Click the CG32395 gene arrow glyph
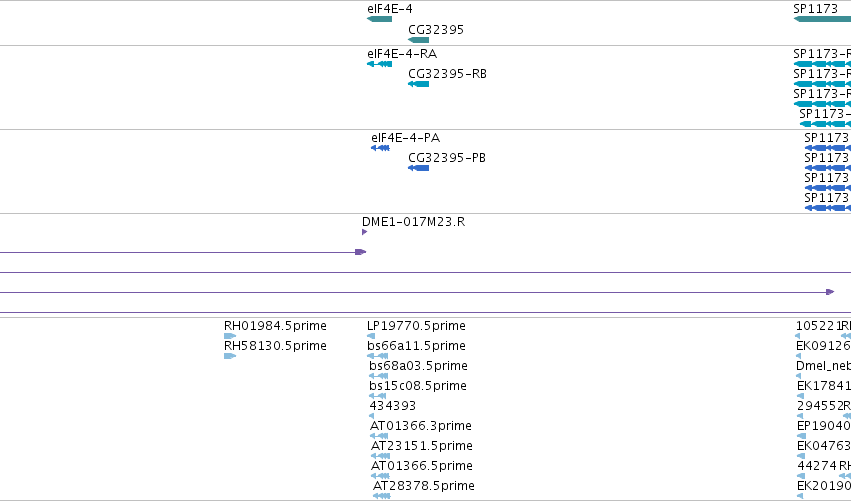The image size is (851, 501). (418, 40)
